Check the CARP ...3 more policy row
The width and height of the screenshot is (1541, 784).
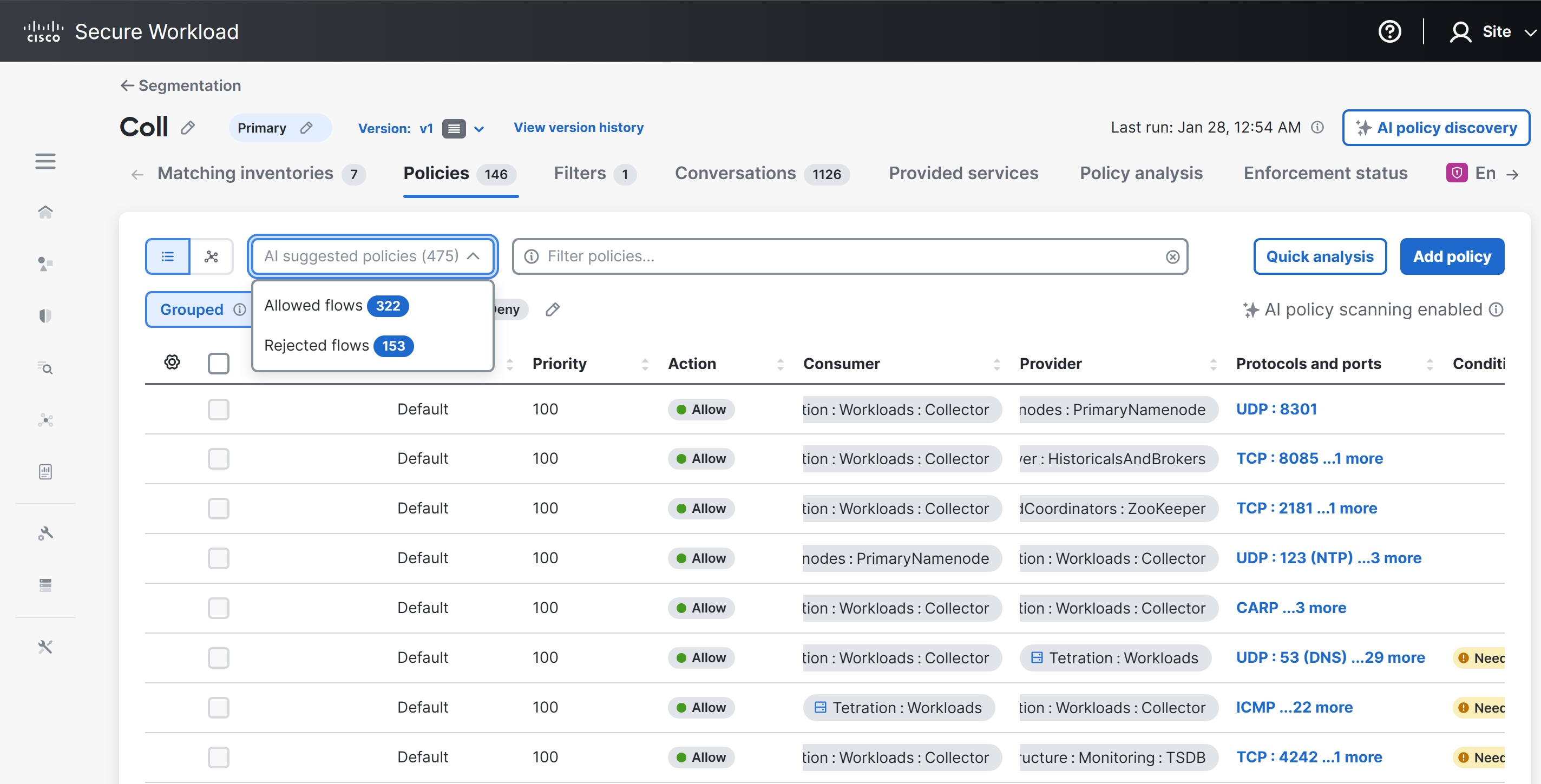(218, 608)
